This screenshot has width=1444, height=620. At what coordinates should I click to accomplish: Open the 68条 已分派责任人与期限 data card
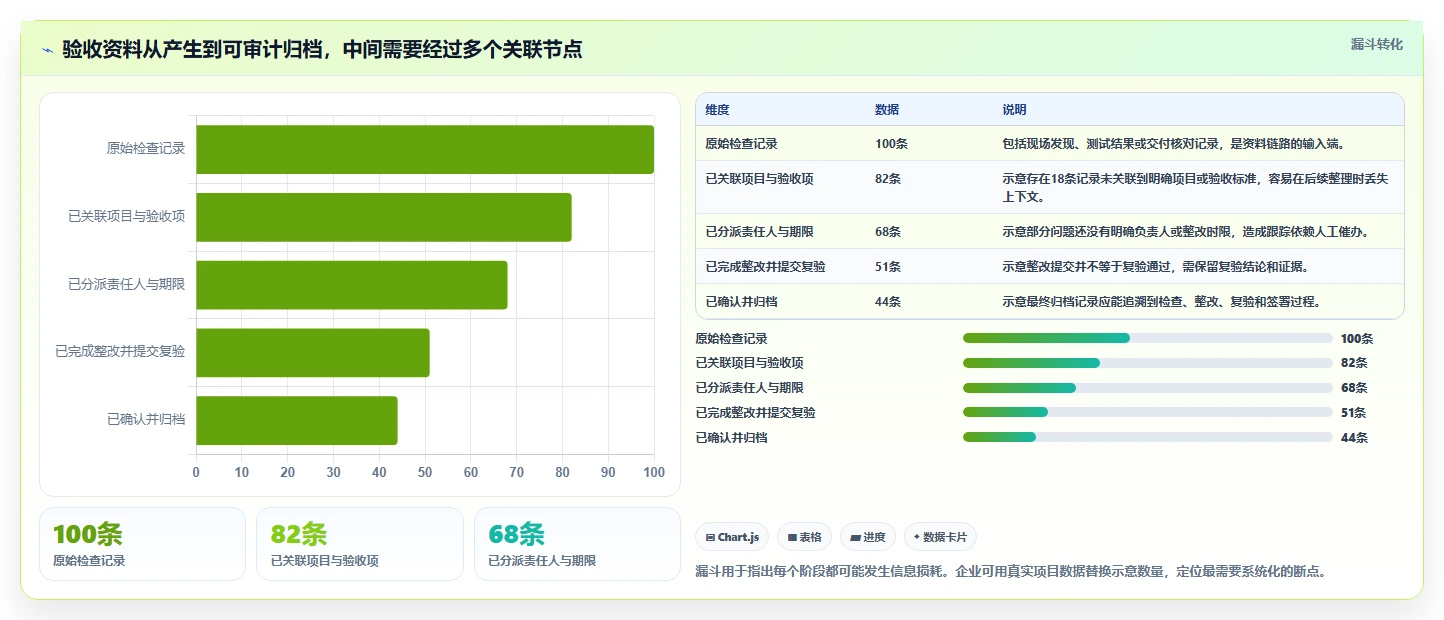tap(577, 544)
